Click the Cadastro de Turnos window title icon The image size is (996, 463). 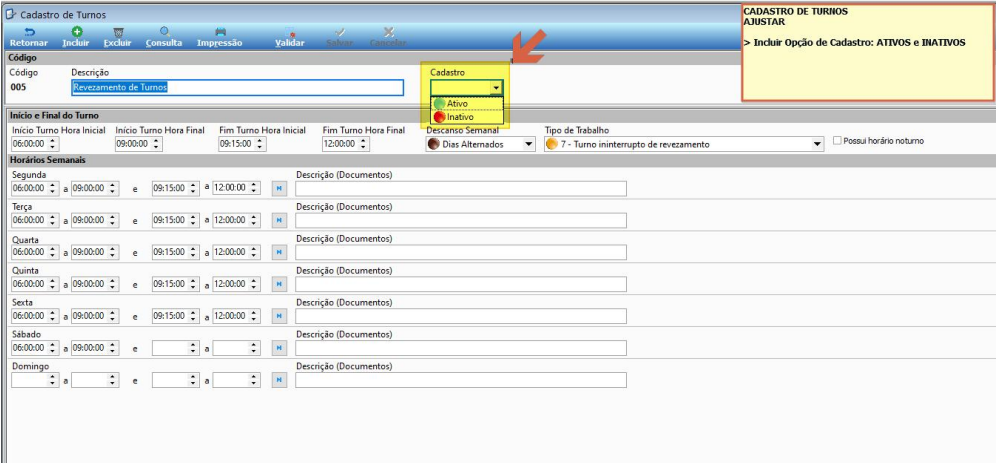(11, 14)
